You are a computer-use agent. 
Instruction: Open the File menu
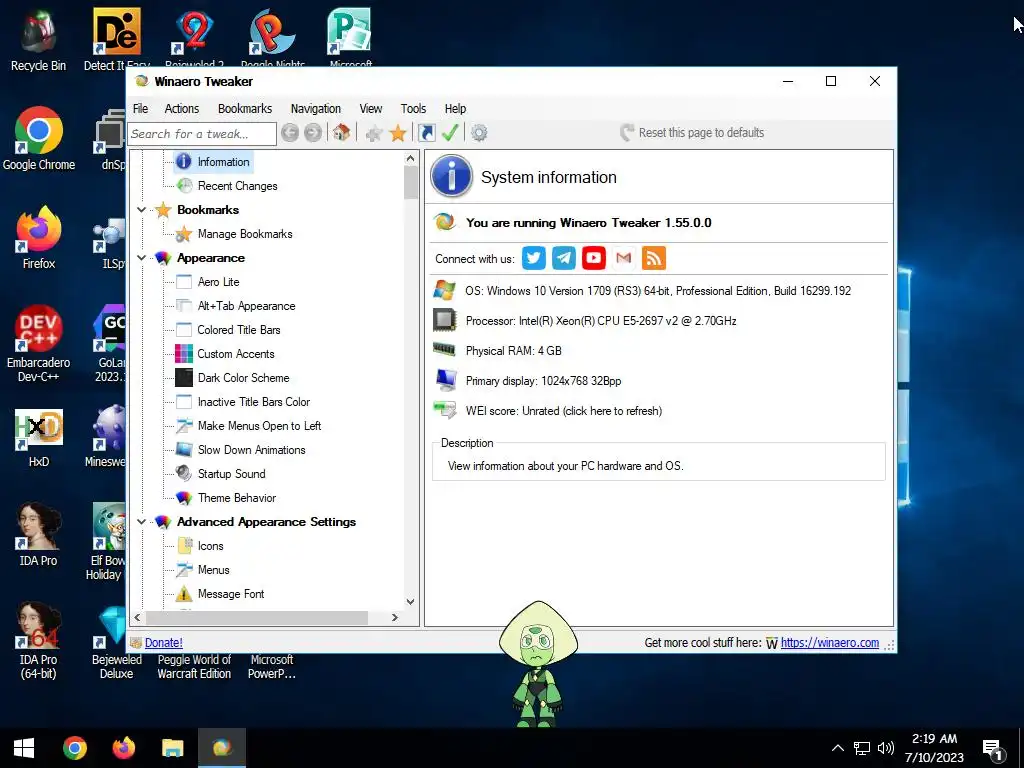pyautogui.click(x=140, y=108)
